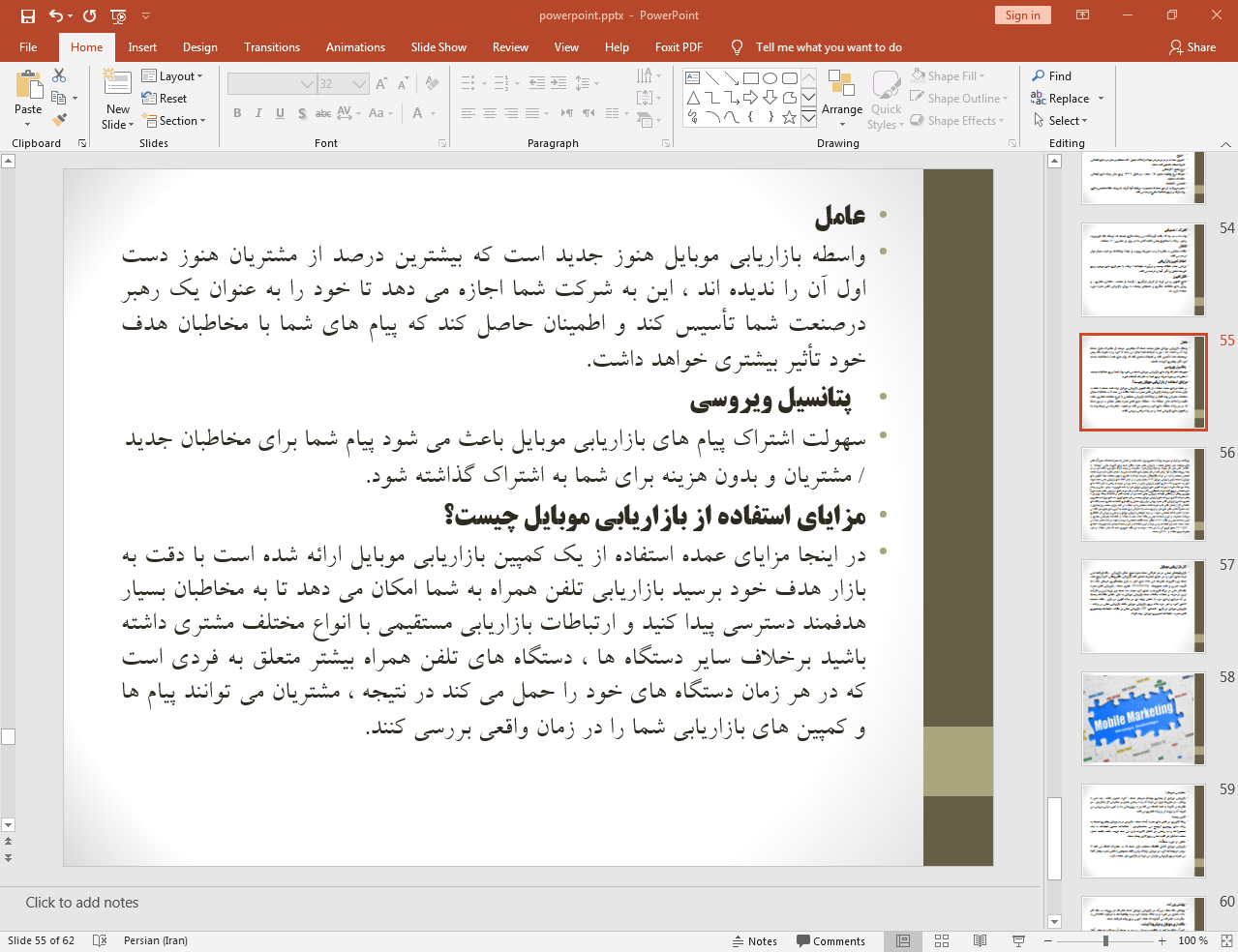Open Shape Effects dropdown
Image resolution: width=1238 pixels, height=952 pixels.
(958, 121)
